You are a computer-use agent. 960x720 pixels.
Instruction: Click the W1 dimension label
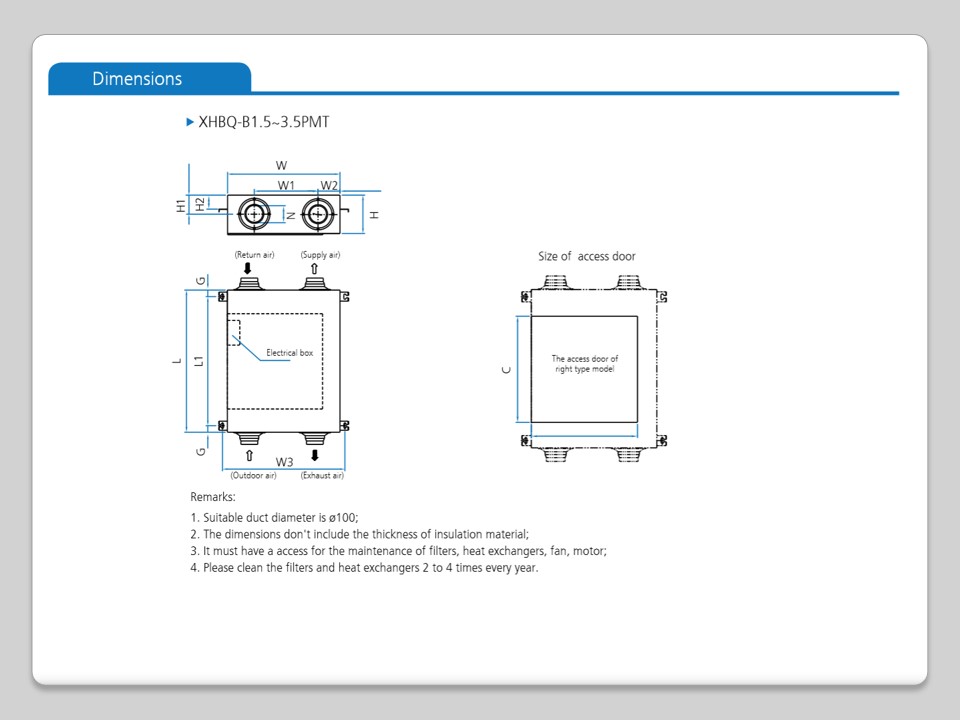tap(286, 185)
